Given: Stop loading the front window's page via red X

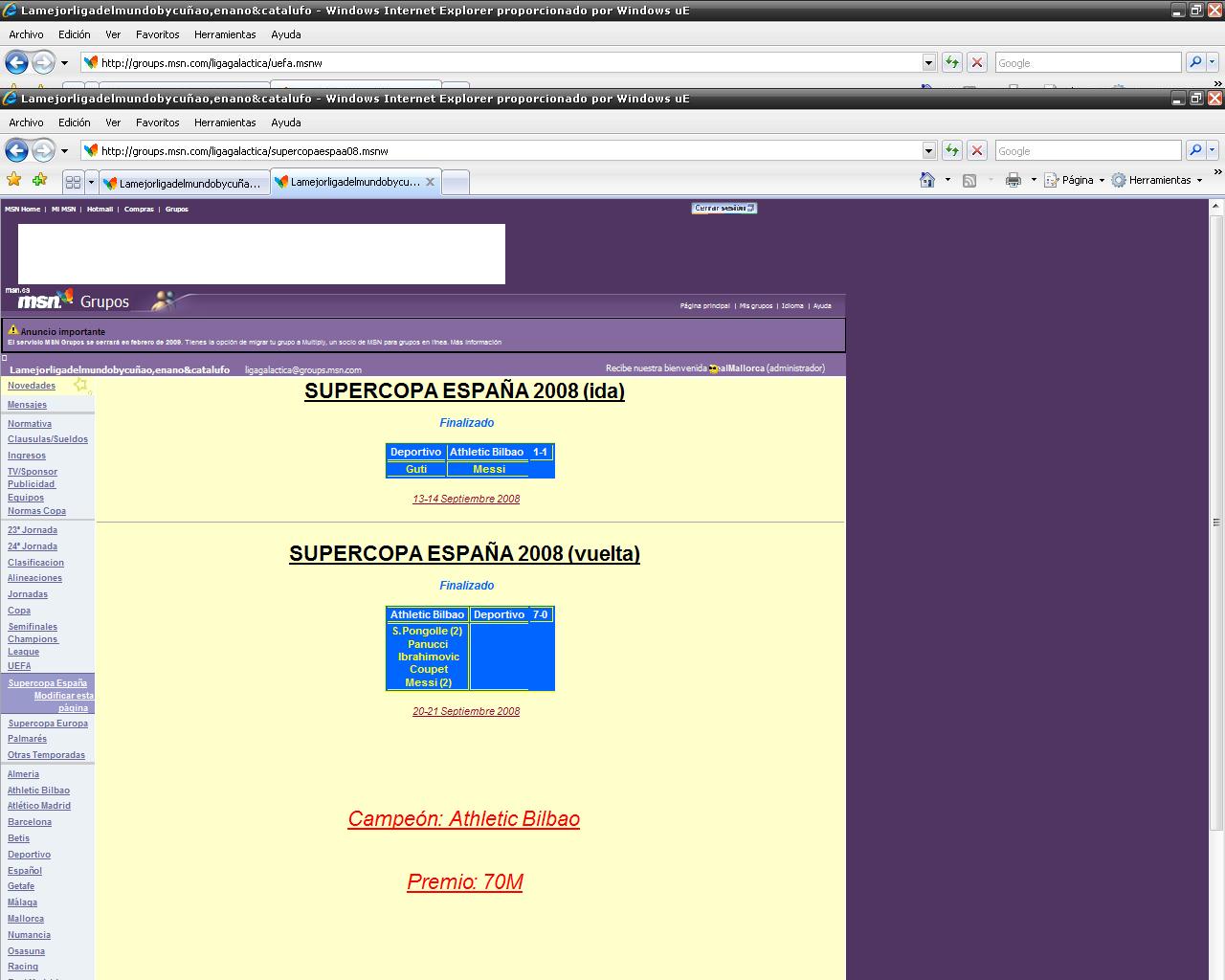Looking at the screenshot, I should [x=976, y=150].
